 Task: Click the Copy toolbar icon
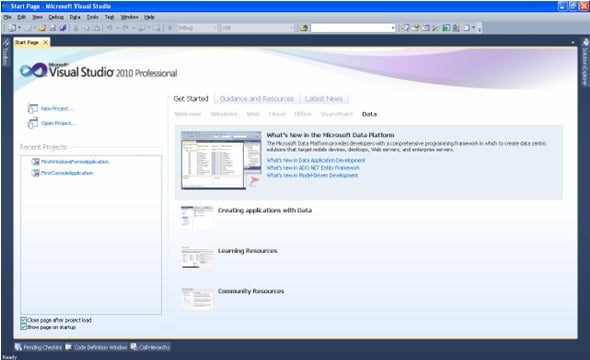86,28
